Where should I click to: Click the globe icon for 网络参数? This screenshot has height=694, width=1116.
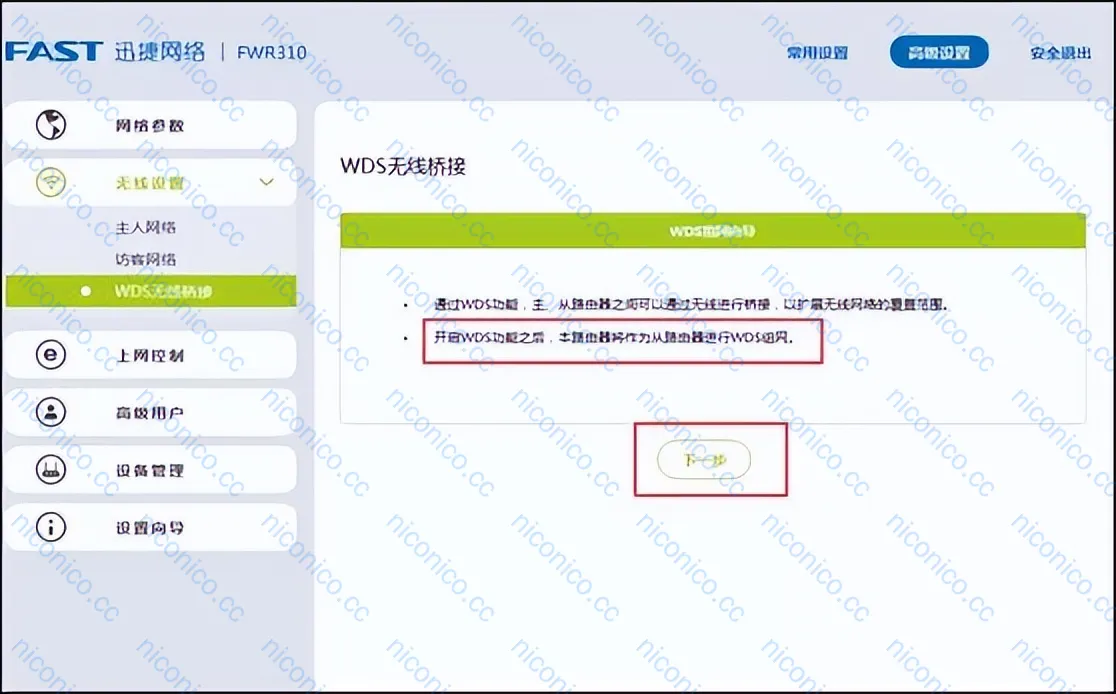(51, 125)
